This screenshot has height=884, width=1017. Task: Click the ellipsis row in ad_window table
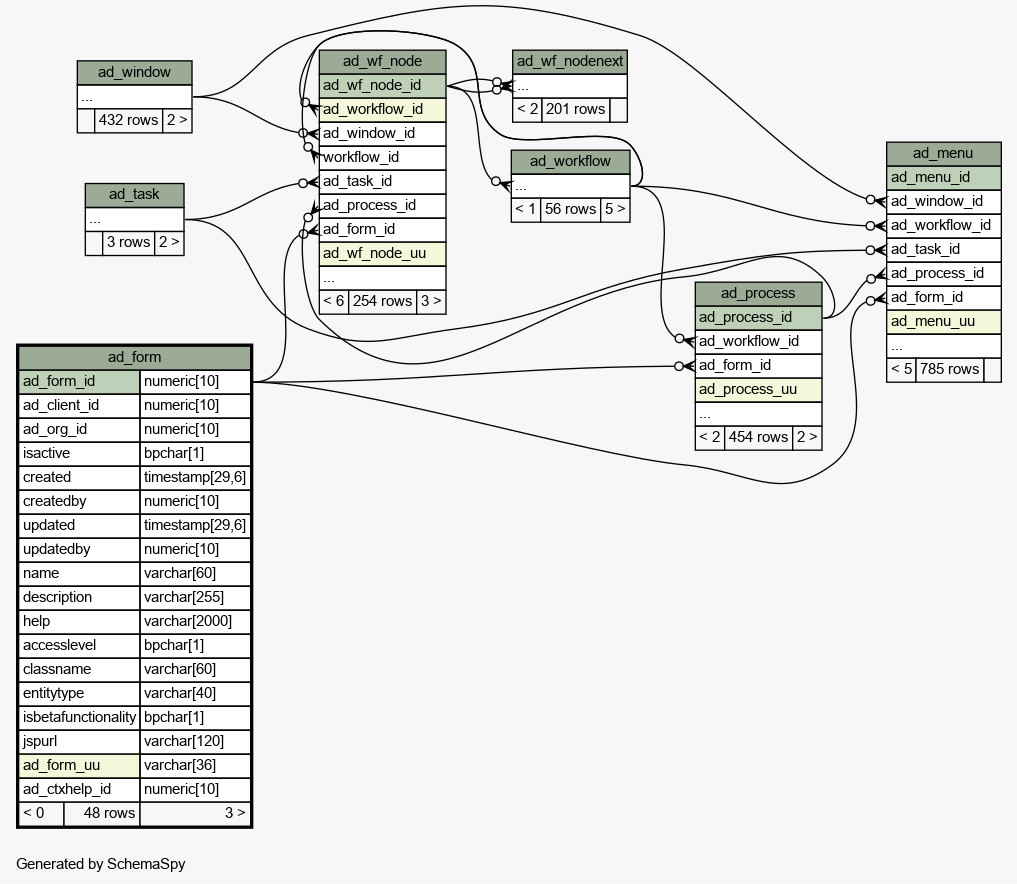click(134, 97)
